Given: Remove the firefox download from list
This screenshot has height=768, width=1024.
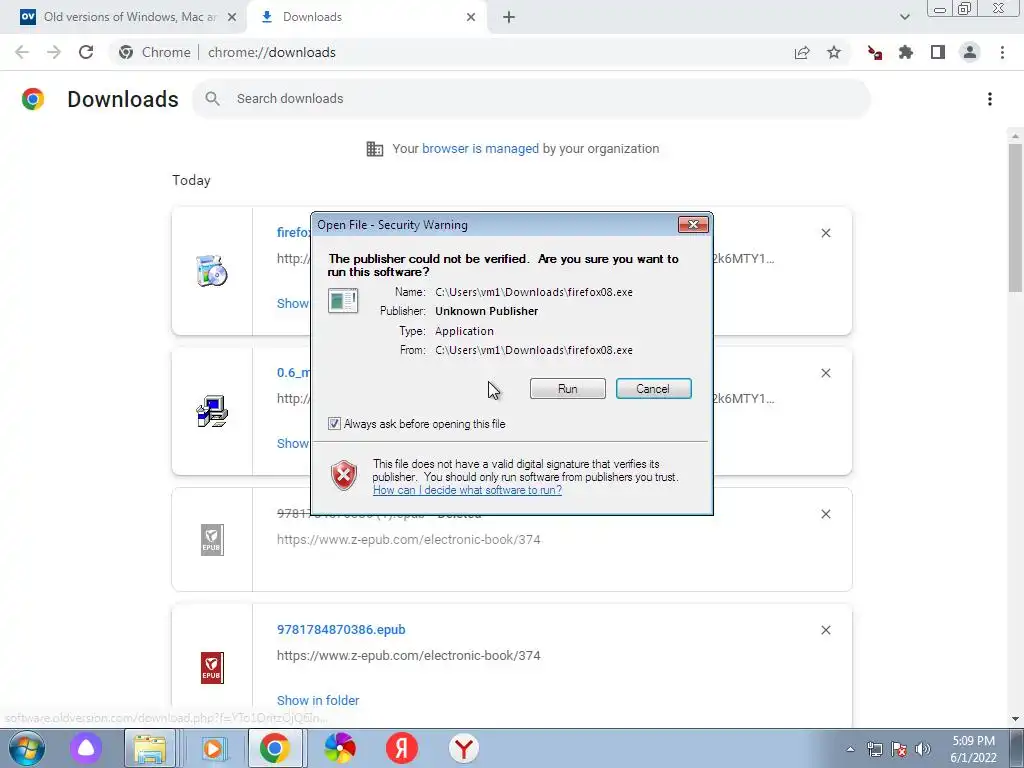Looking at the screenshot, I should click(x=825, y=233).
